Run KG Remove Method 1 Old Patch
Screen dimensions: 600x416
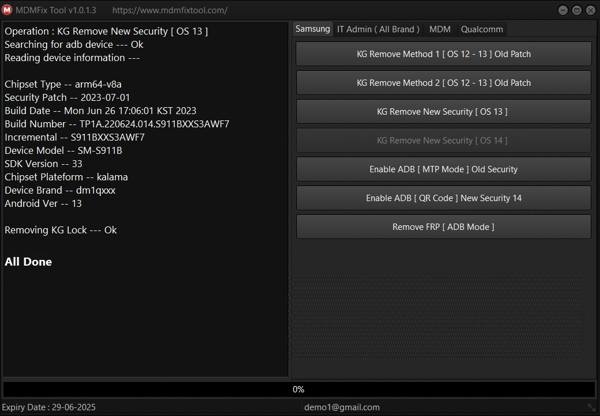click(x=443, y=54)
